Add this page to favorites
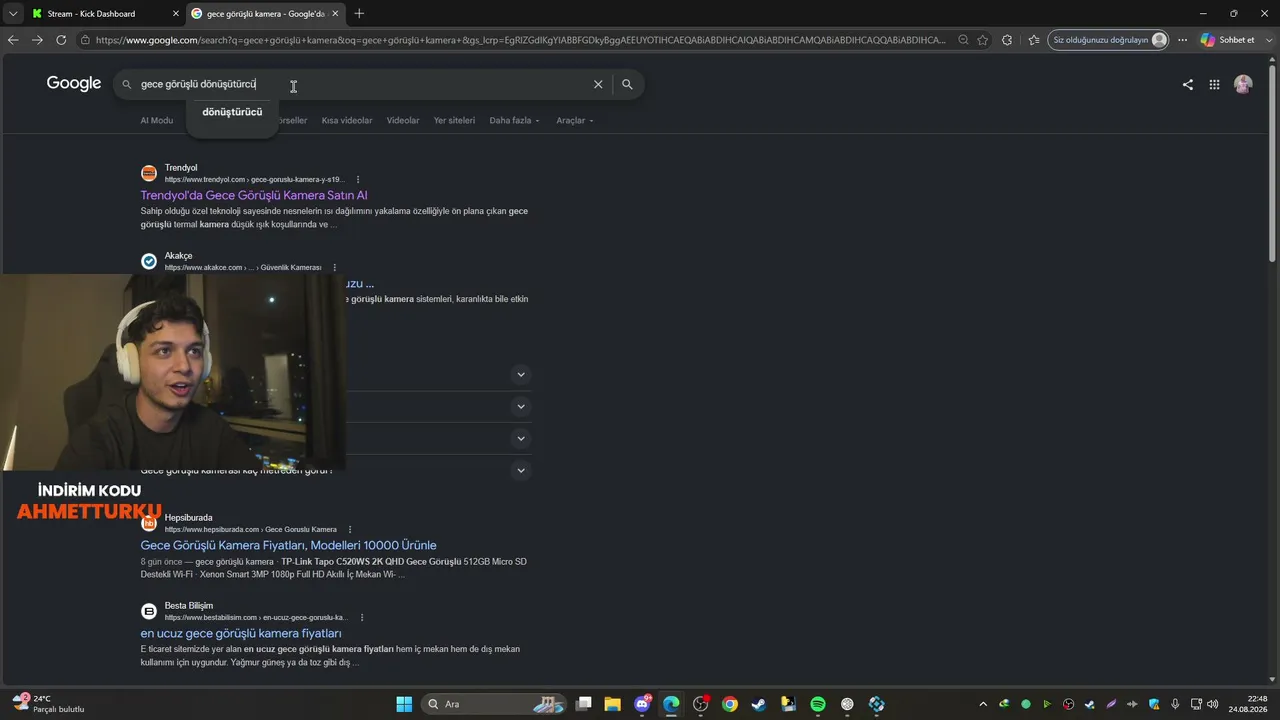Screen dimensions: 1280x720 tap(983, 40)
